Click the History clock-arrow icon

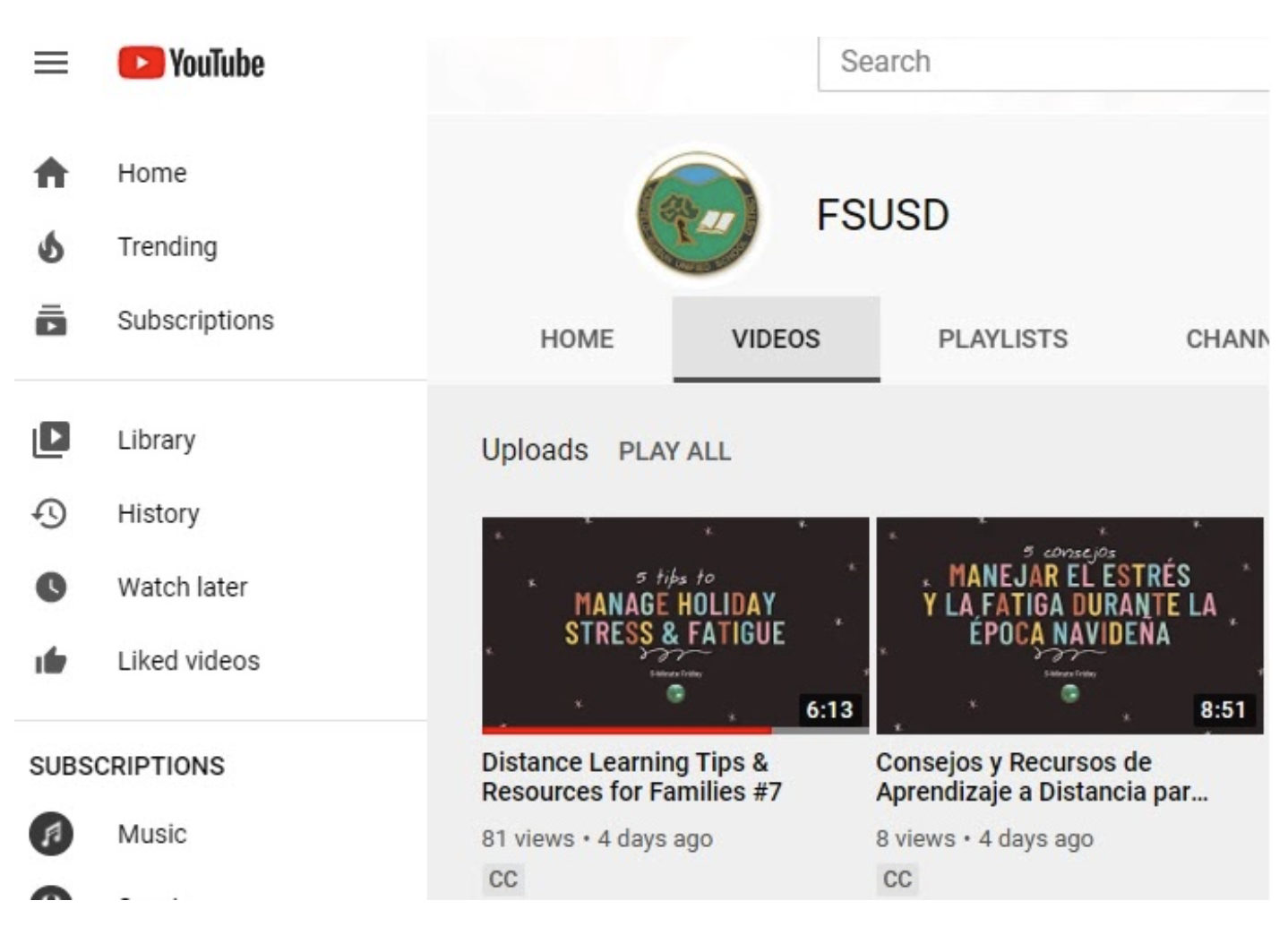coord(50,513)
